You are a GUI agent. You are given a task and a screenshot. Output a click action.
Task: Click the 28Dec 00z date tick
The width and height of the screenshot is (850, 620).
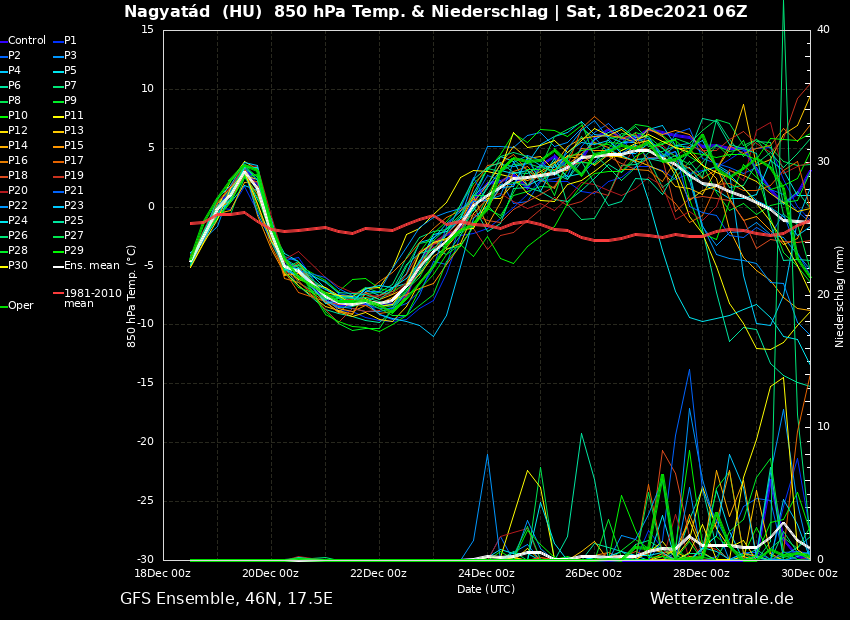pos(701,574)
